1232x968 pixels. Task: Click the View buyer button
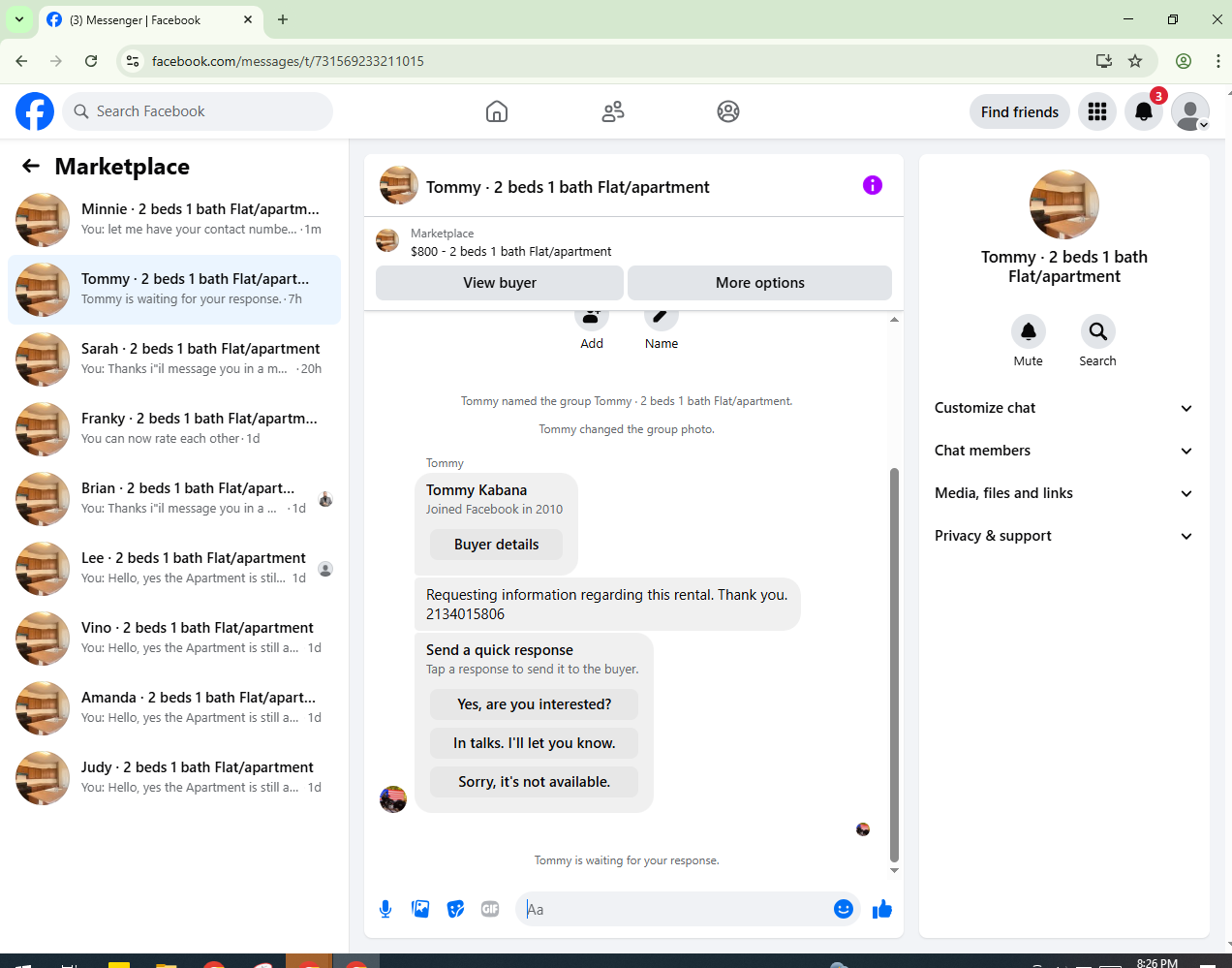click(x=500, y=283)
